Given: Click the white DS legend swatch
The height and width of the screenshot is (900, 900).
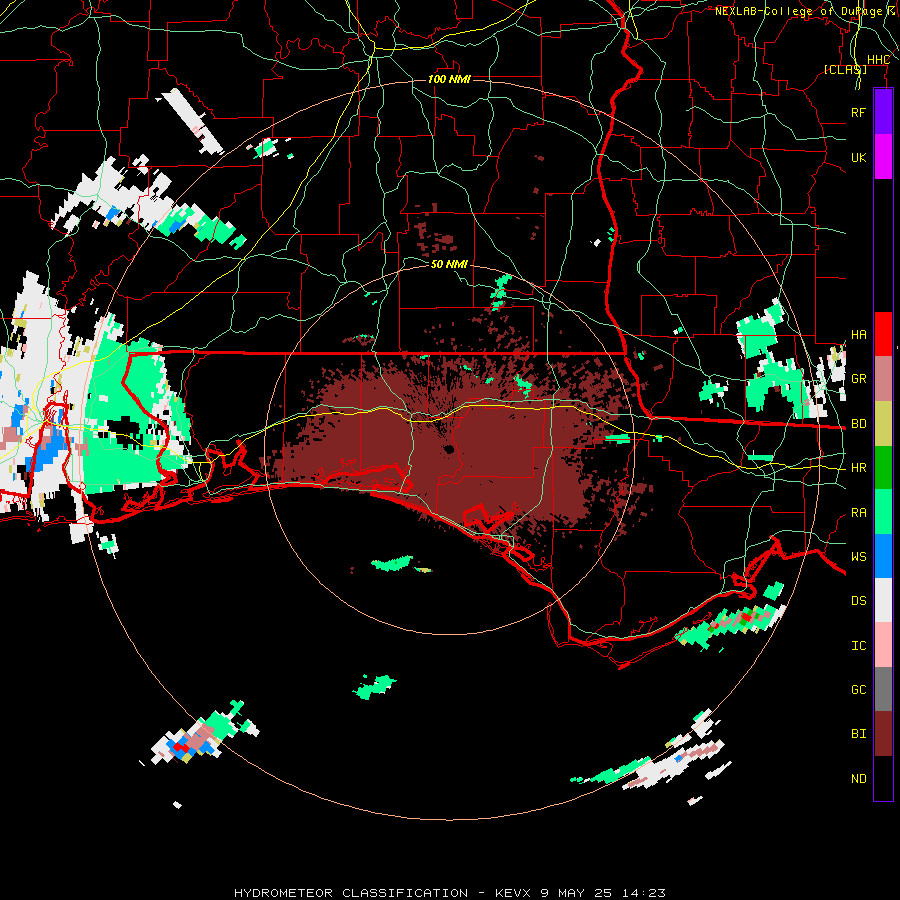Looking at the screenshot, I should click(x=883, y=600).
